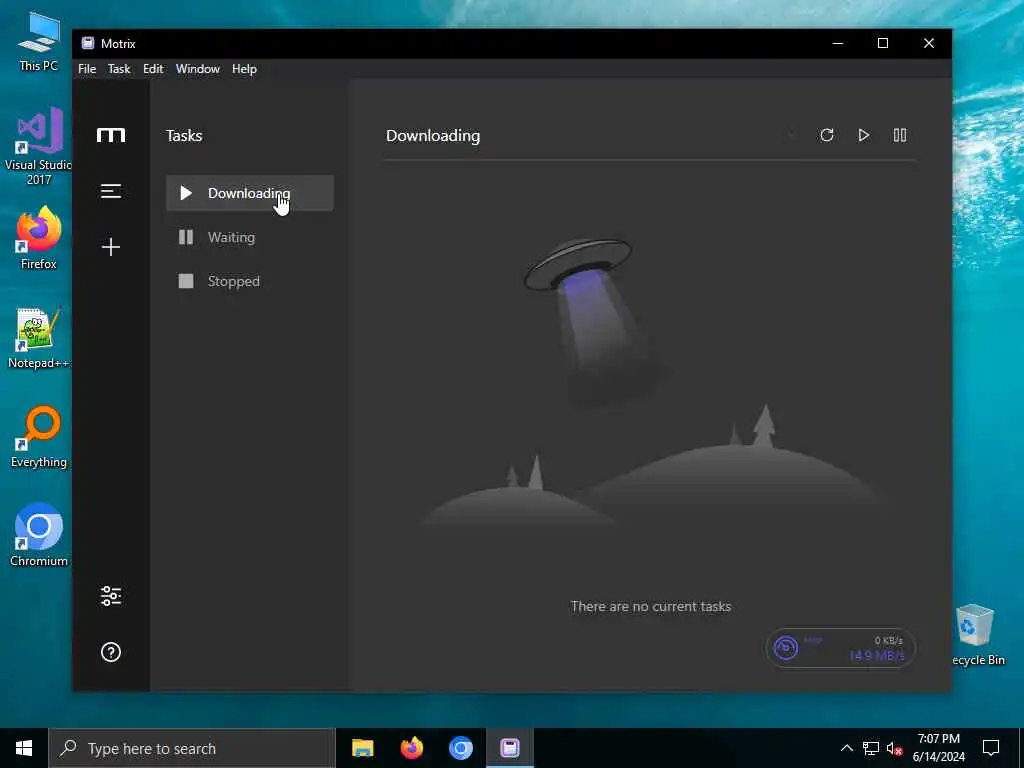This screenshot has width=1024, height=768.
Task: Resume all tasks with the play icon
Action: 863,135
